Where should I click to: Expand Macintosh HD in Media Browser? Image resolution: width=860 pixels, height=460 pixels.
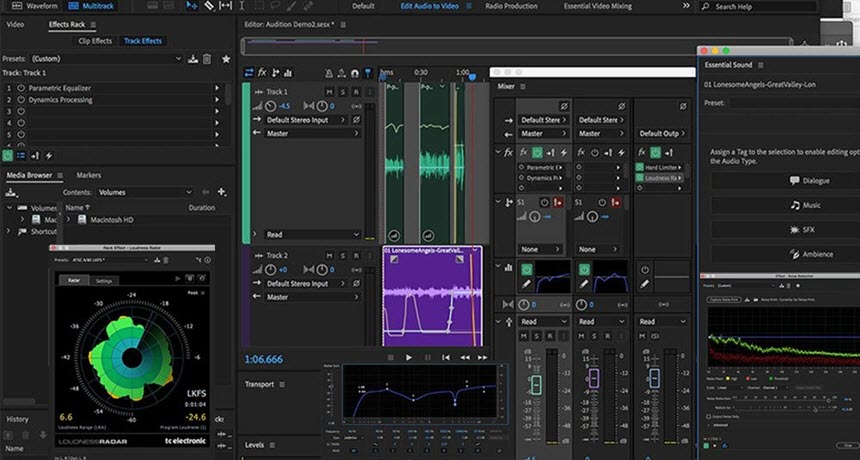tap(69, 219)
